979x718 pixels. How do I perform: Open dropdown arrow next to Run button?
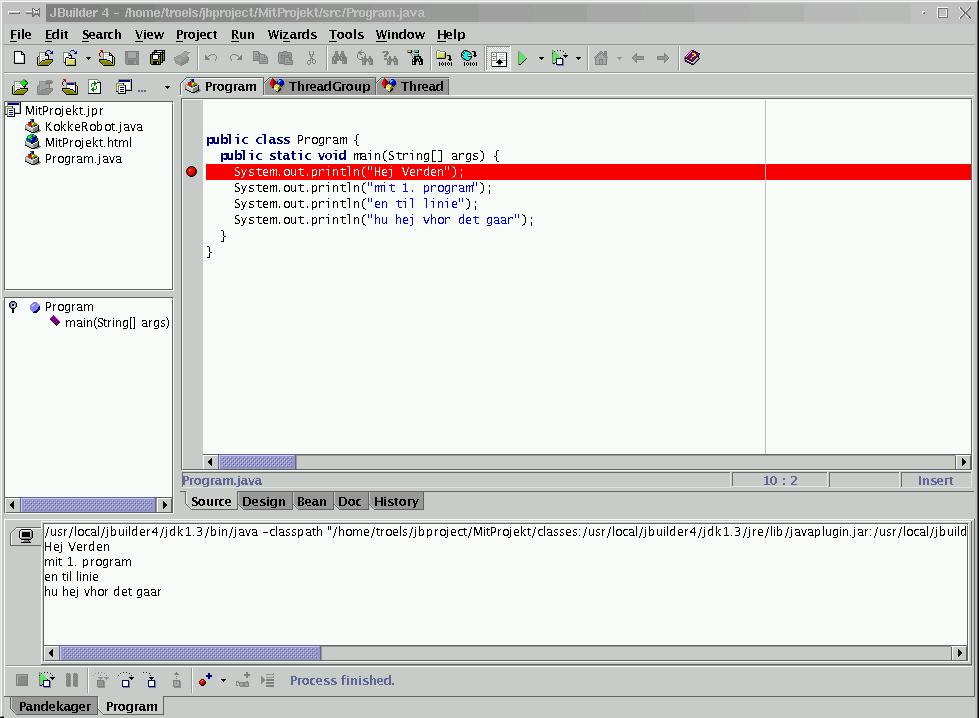(541, 59)
